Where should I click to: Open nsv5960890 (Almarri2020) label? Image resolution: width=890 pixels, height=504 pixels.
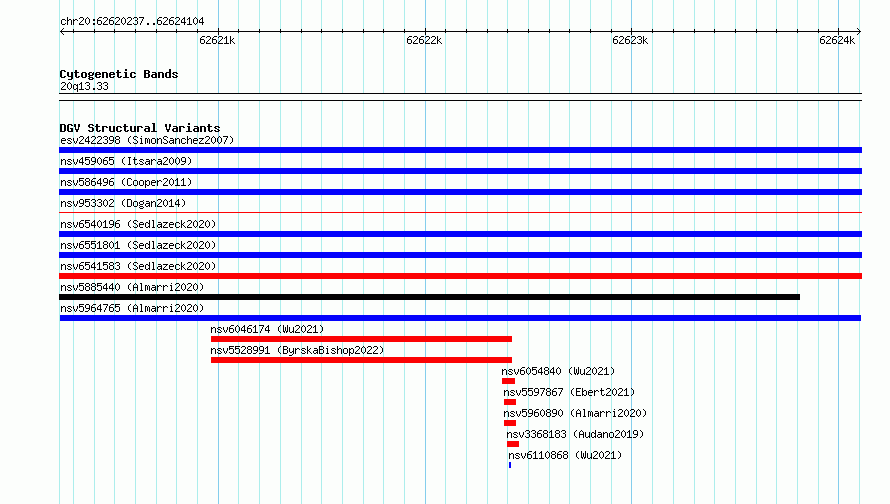point(575,413)
